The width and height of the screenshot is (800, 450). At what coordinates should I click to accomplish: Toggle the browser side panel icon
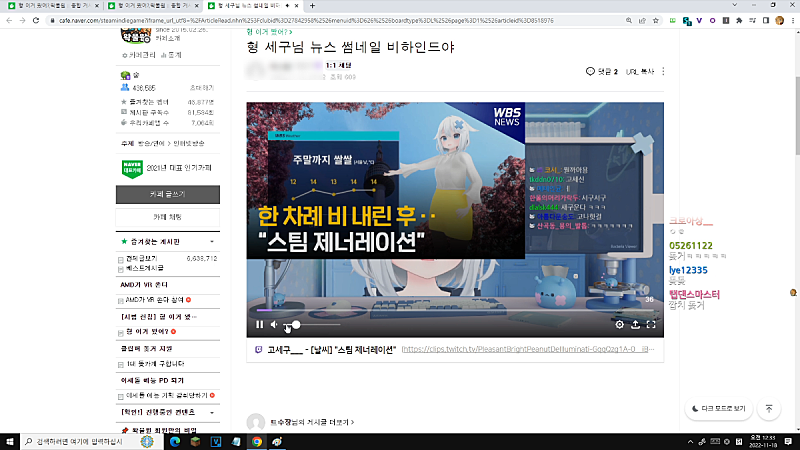[x=766, y=20]
